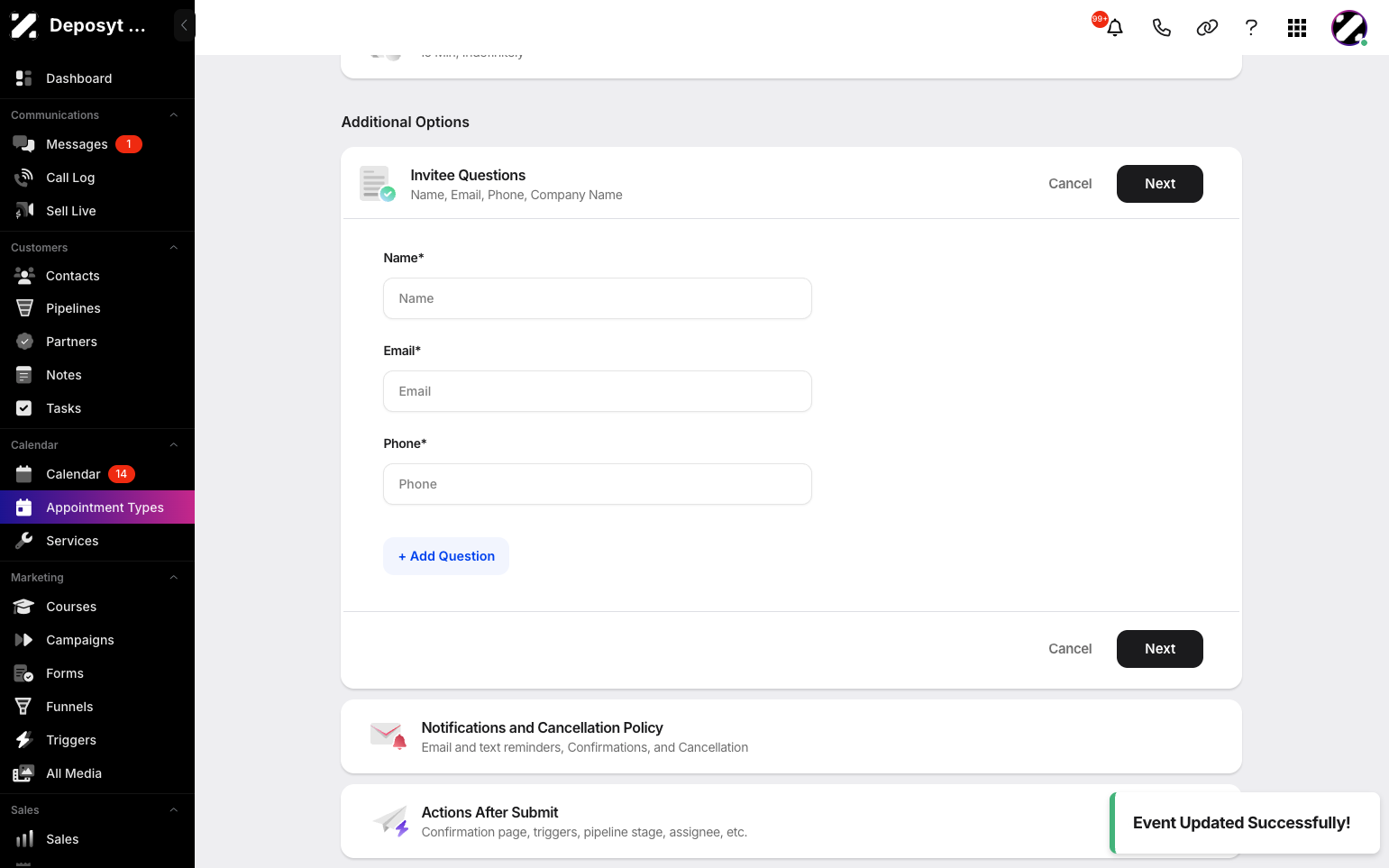Click the All Media icon
This screenshot has width=1389, height=868.
pyautogui.click(x=24, y=773)
